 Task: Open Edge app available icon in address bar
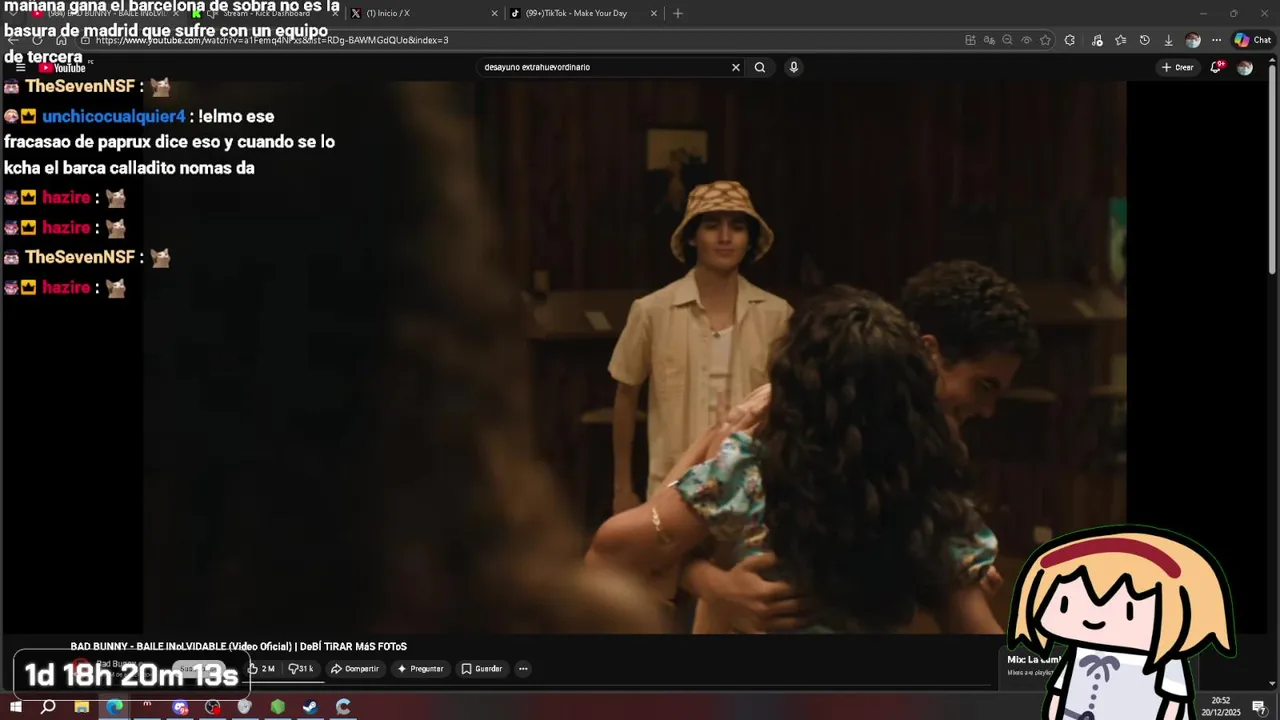[x=970, y=40]
